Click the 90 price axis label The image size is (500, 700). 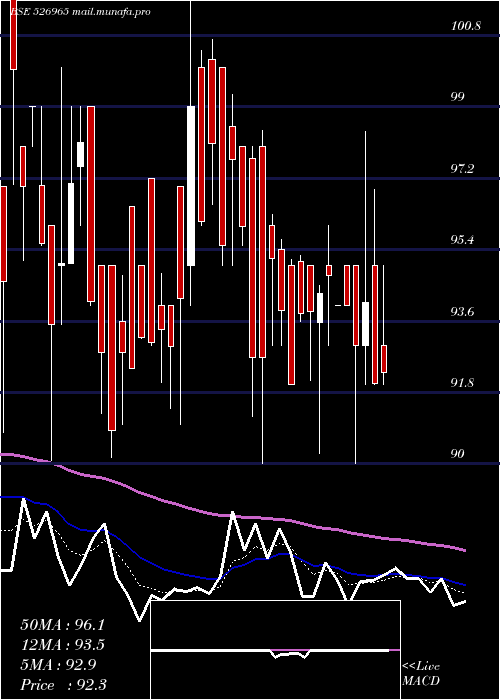(x=457, y=454)
